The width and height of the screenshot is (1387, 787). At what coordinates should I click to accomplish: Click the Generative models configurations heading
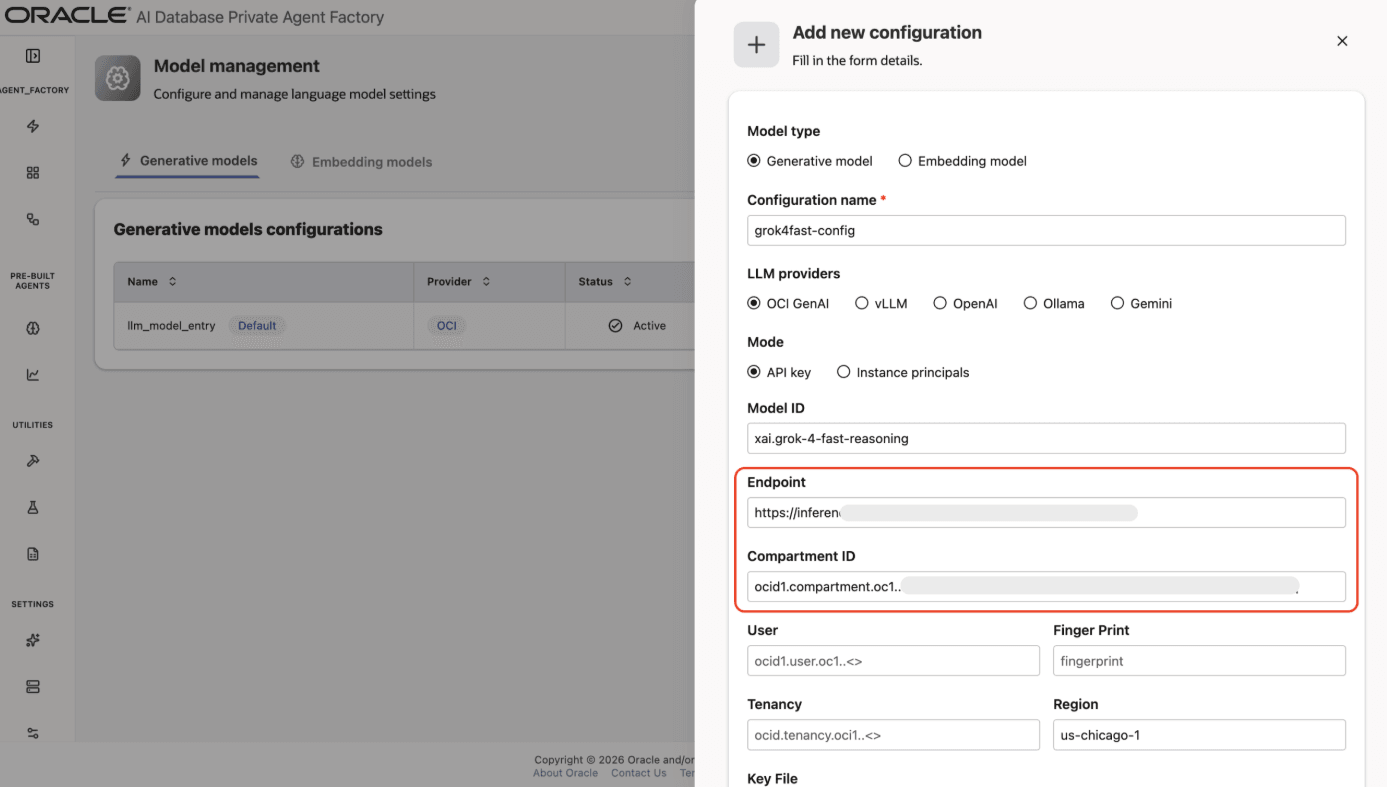tap(248, 229)
